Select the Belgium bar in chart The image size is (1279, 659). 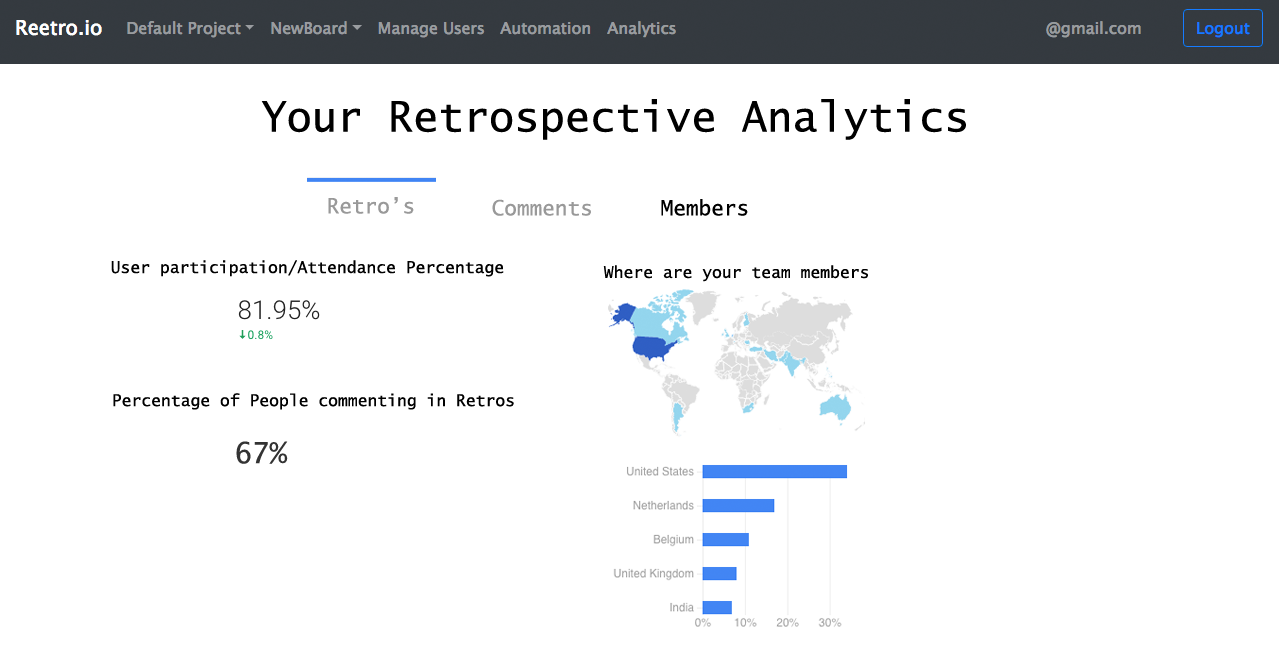(725, 540)
